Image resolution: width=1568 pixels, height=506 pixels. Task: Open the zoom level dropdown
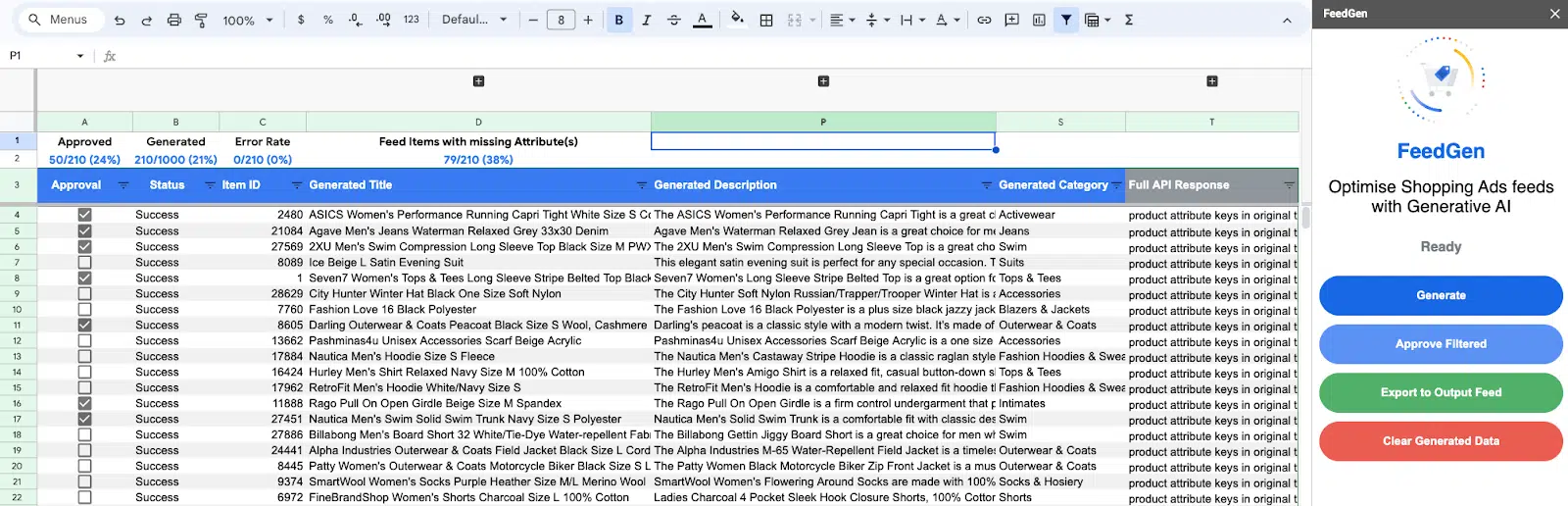pyautogui.click(x=248, y=20)
